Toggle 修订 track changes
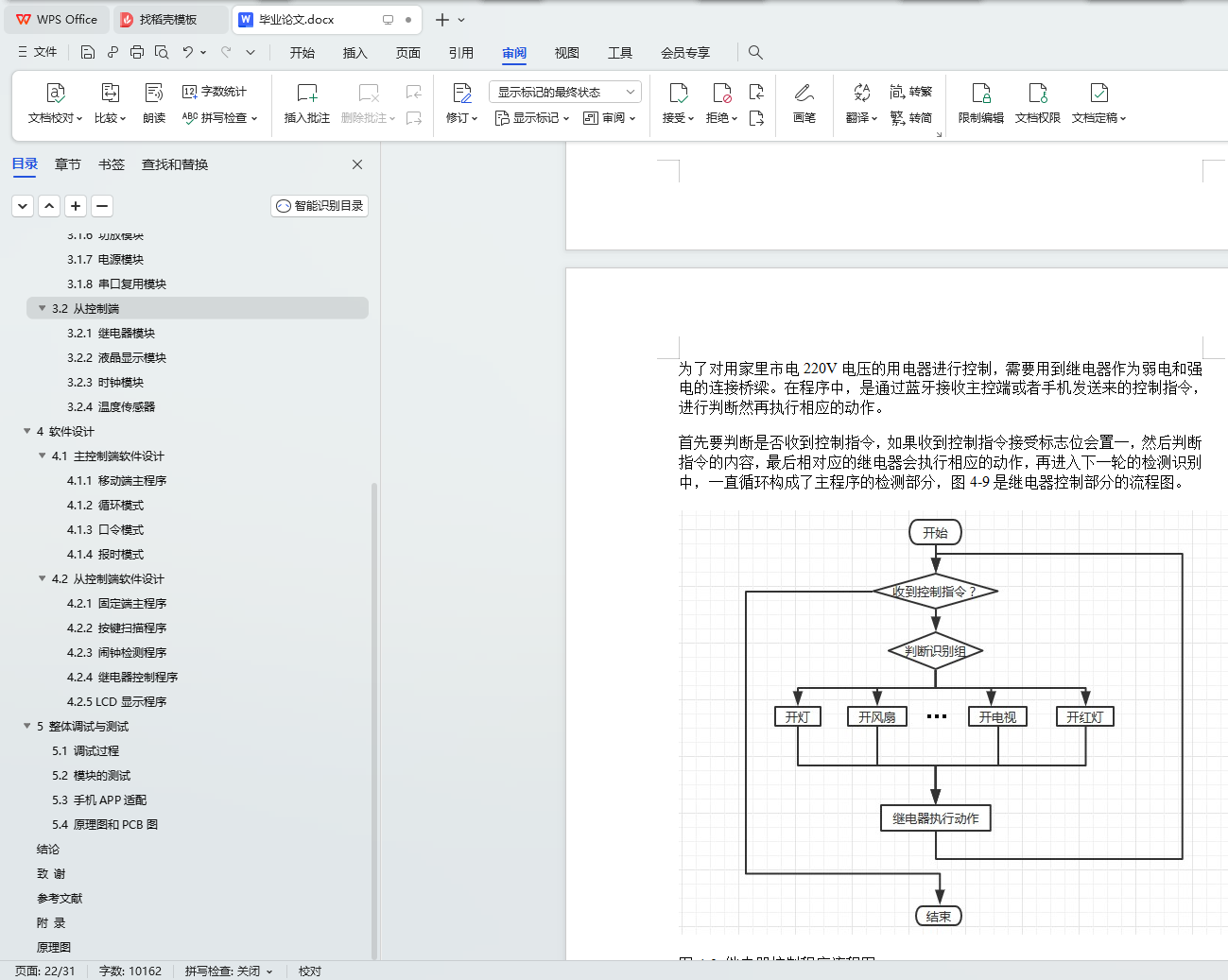 point(461,104)
